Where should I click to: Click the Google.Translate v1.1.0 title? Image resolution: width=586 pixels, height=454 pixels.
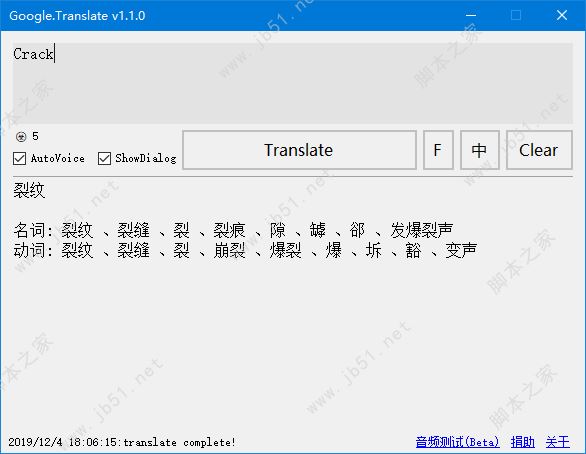(77, 16)
